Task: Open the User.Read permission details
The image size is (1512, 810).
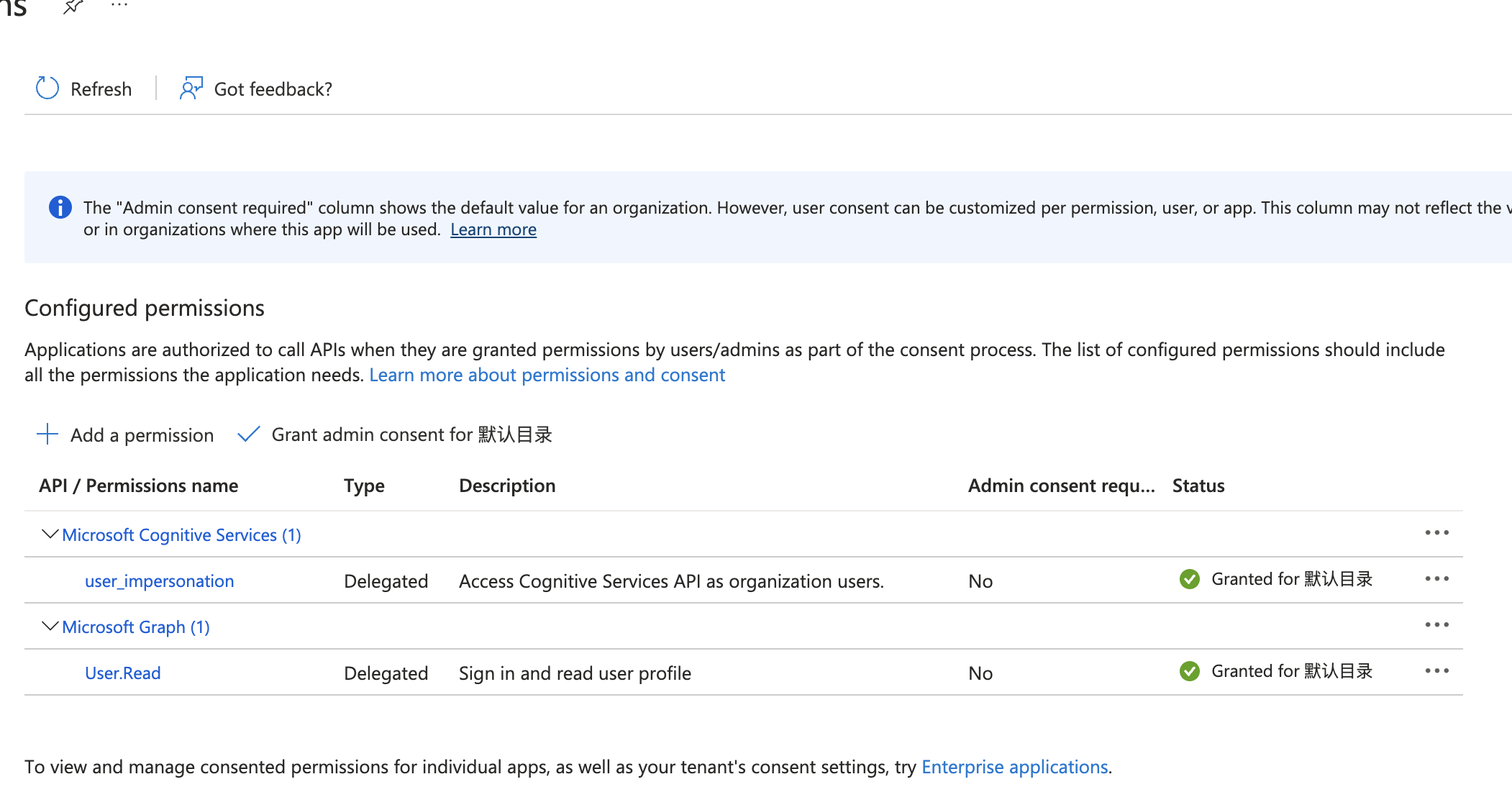Action: (122, 673)
